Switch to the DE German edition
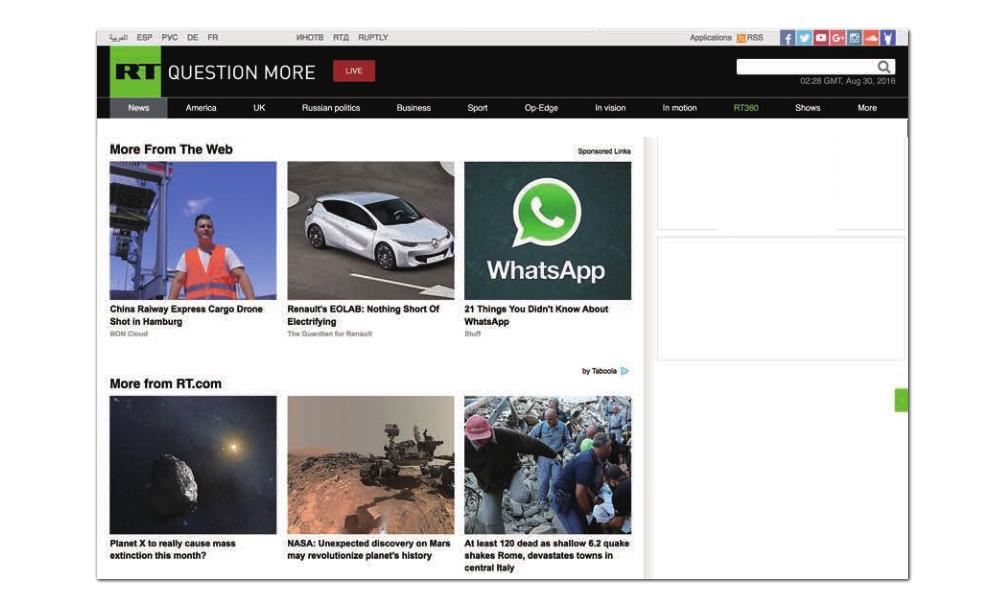Viewport: 990px width, 615px height. tap(193, 38)
